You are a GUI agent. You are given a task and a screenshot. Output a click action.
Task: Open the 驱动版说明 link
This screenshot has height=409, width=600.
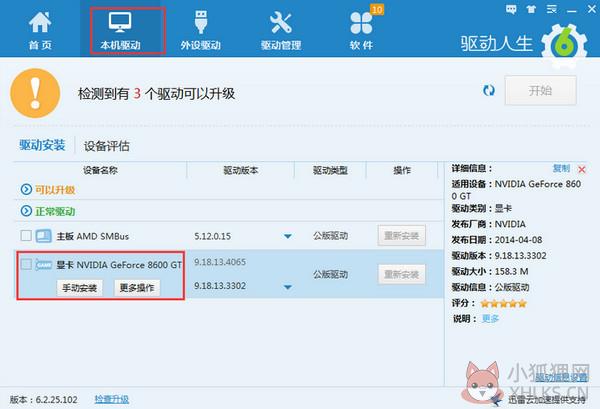point(562,378)
